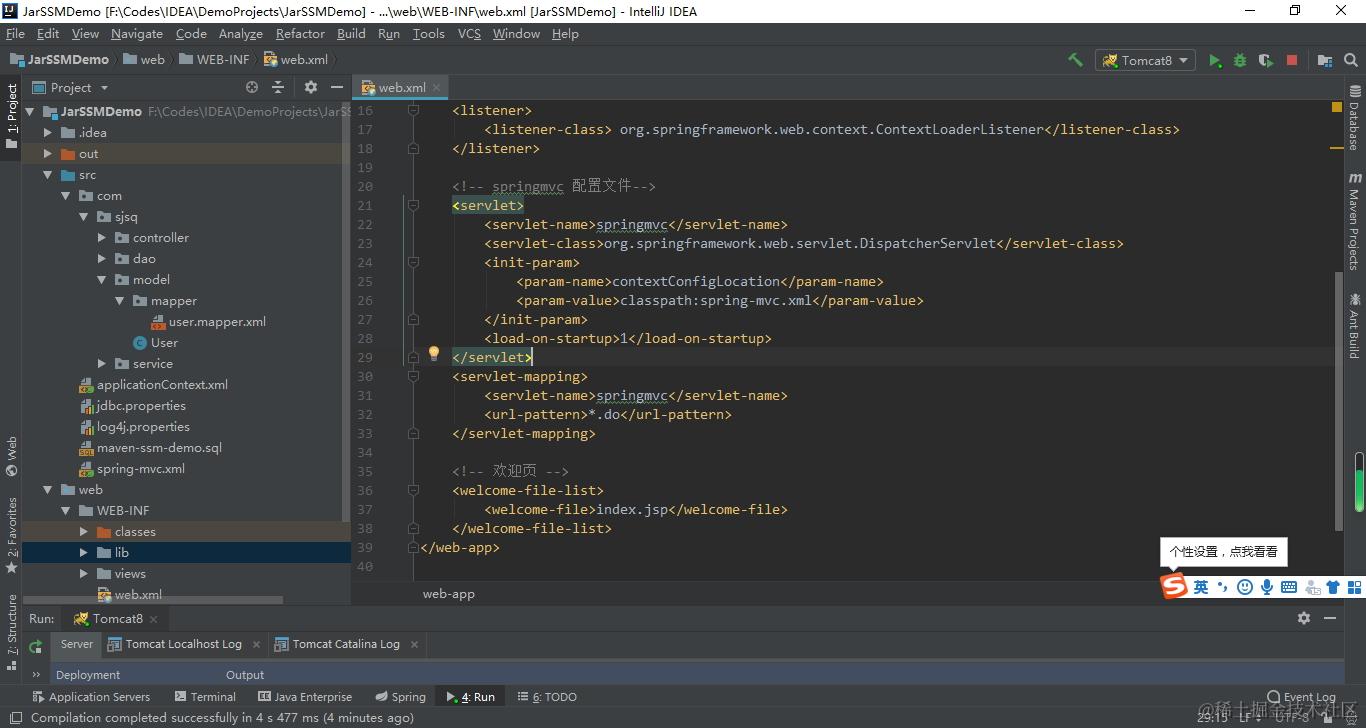Click the yellow inspection status indicator

coord(1337,106)
